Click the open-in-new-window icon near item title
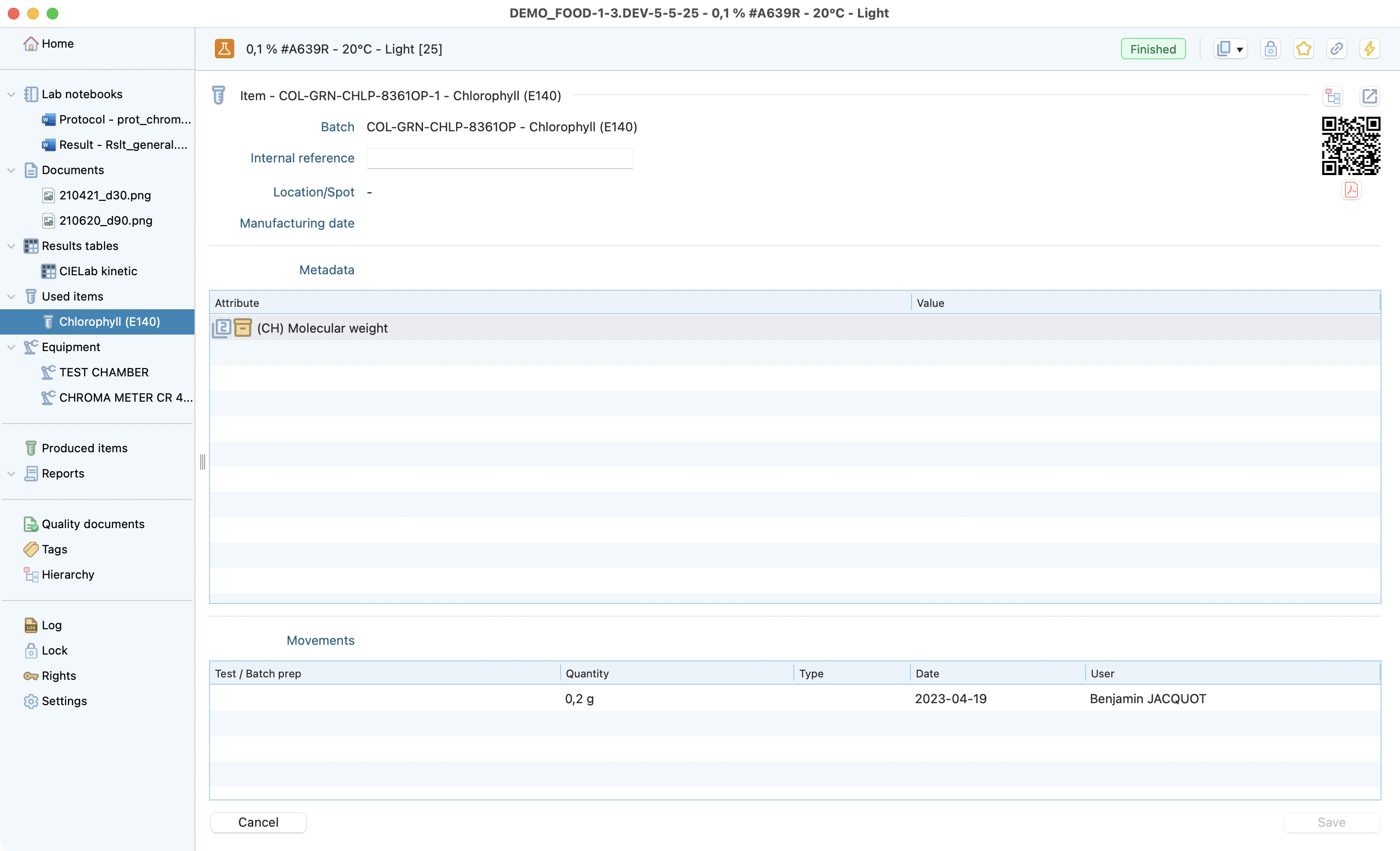The width and height of the screenshot is (1400, 851). tap(1369, 96)
